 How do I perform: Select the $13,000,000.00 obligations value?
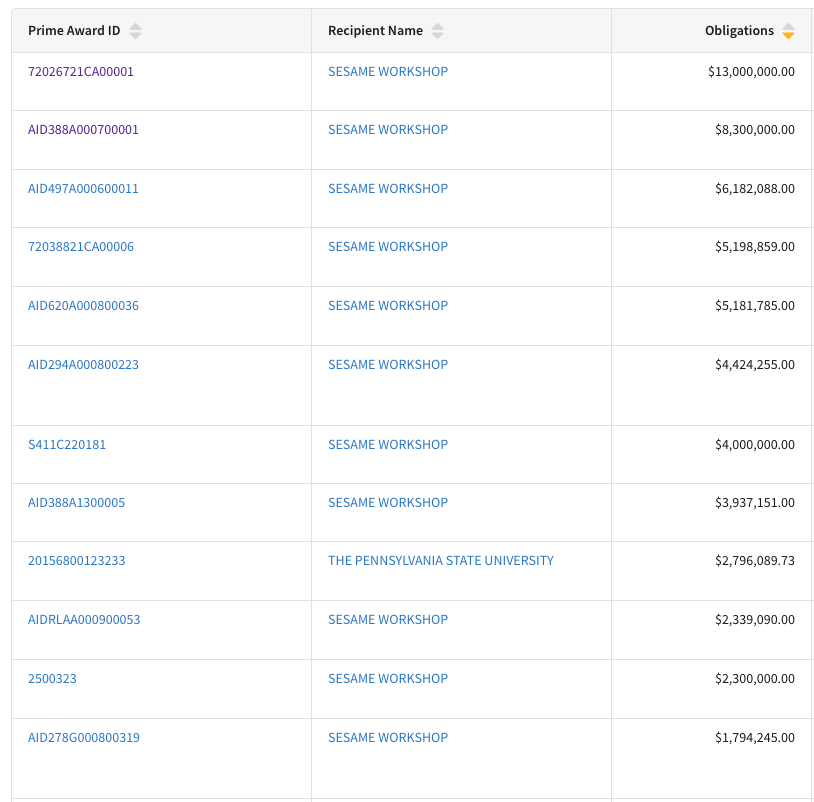751,72
